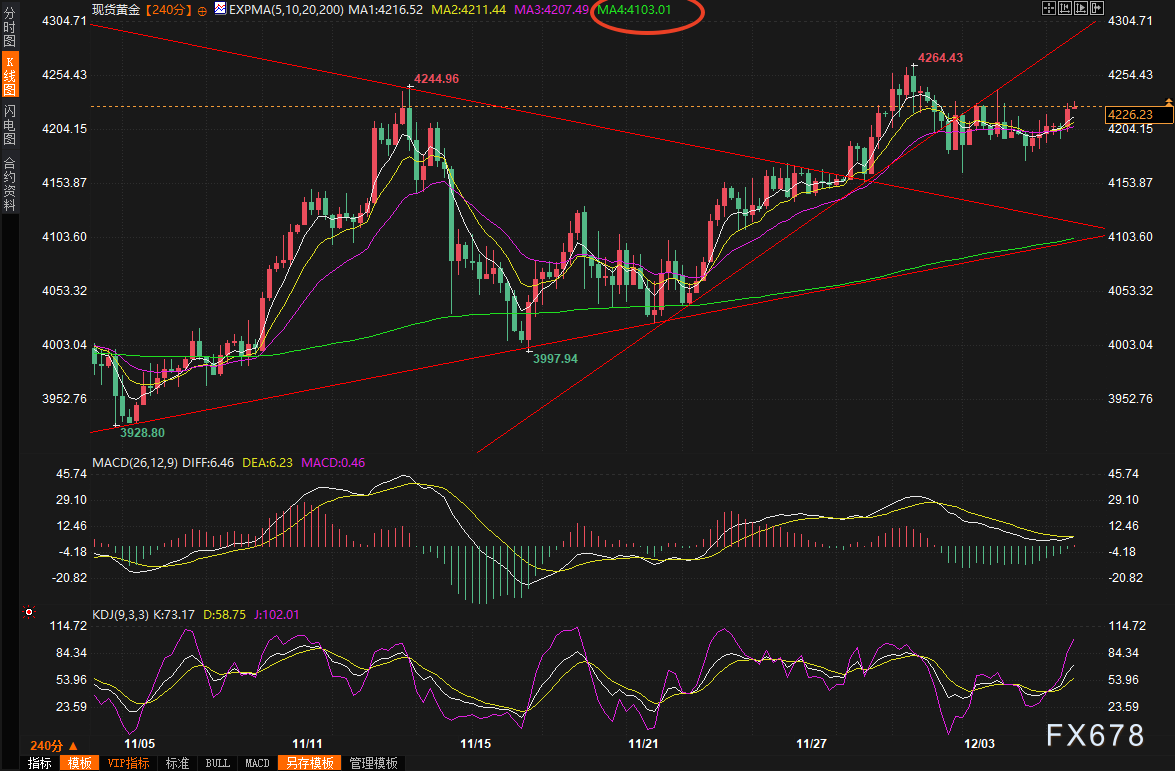Click the 另存模板 button
The height and width of the screenshot is (771, 1175).
point(309,763)
